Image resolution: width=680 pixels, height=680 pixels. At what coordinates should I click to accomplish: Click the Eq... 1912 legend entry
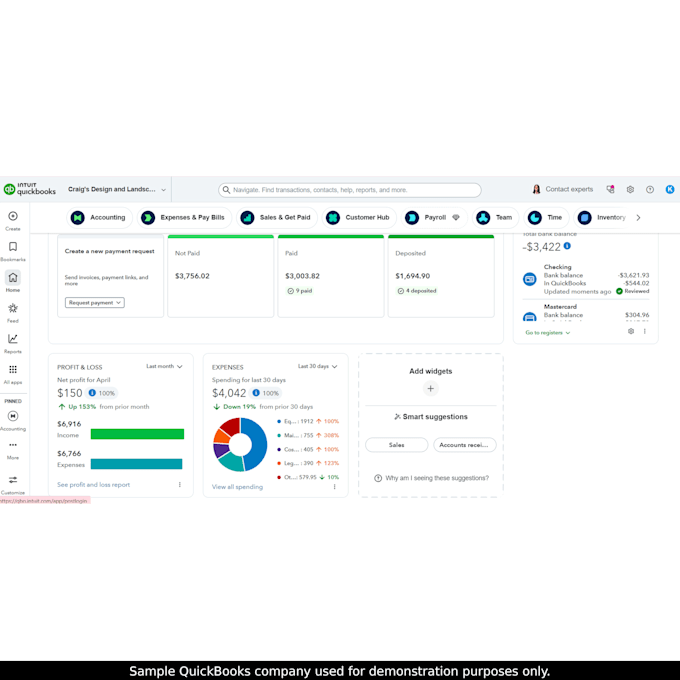(x=308, y=421)
